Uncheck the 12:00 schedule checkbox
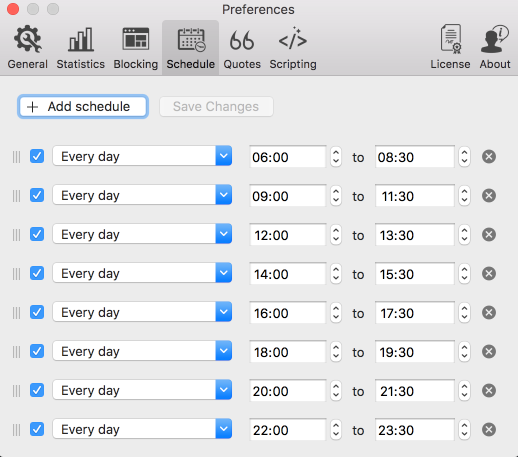The height and width of the screenshot is (457, 518). [37, 234]
